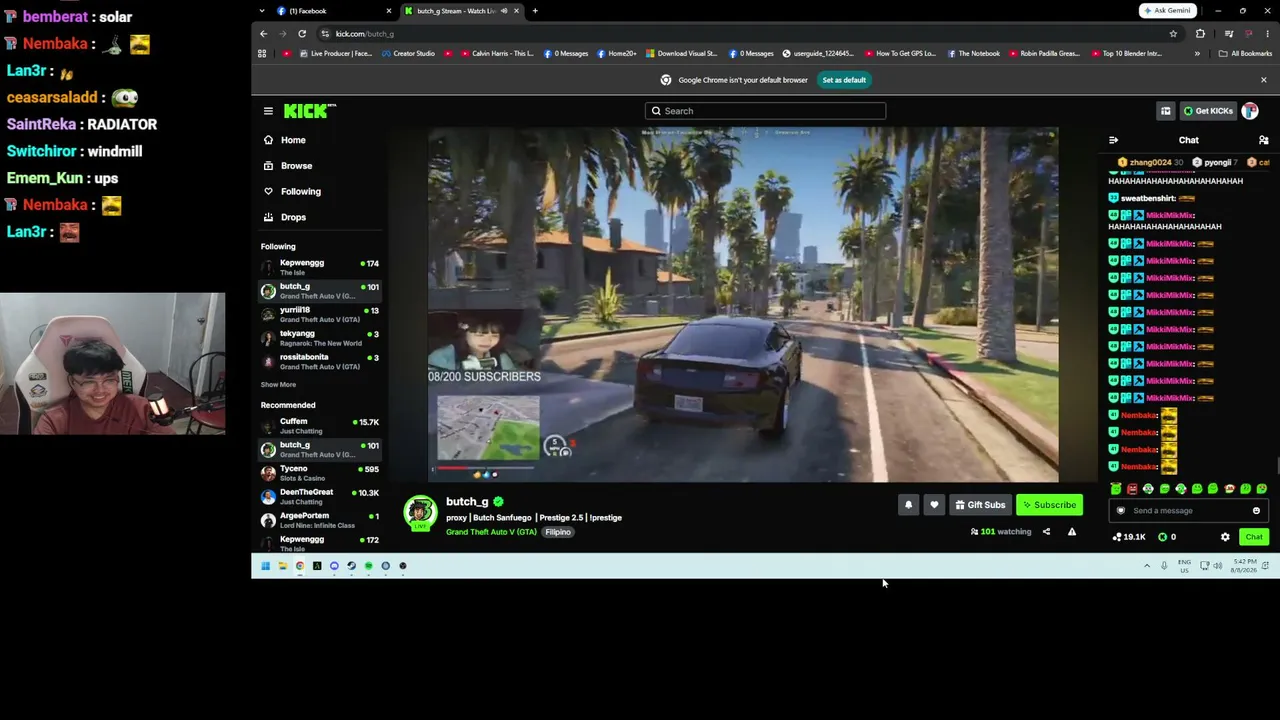Open the dashboard icon beside Get KICKs
The image size is (1280, 720).
1165,111
